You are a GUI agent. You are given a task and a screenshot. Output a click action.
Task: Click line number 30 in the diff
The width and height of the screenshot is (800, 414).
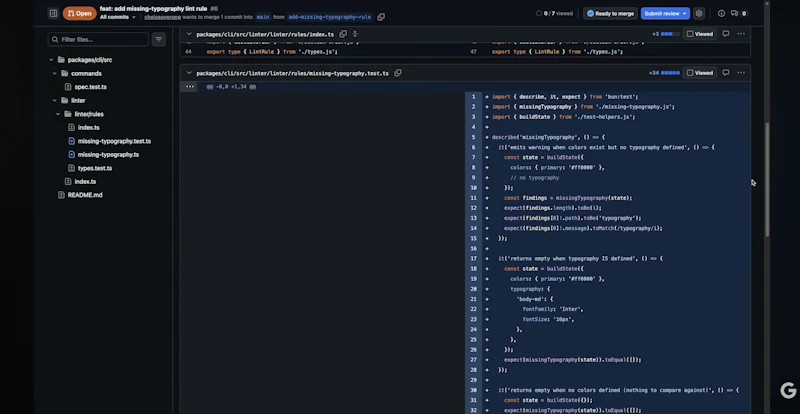coord(473,390)
